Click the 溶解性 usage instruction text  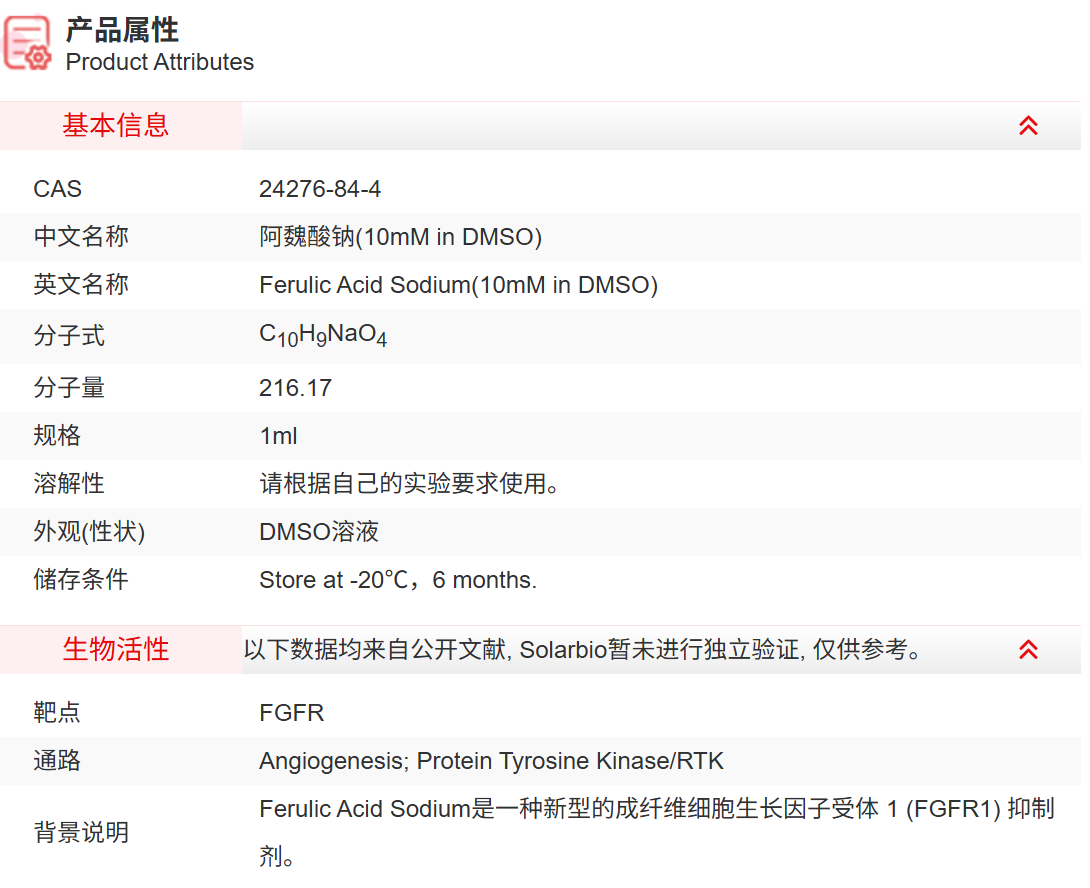point(409,484)
